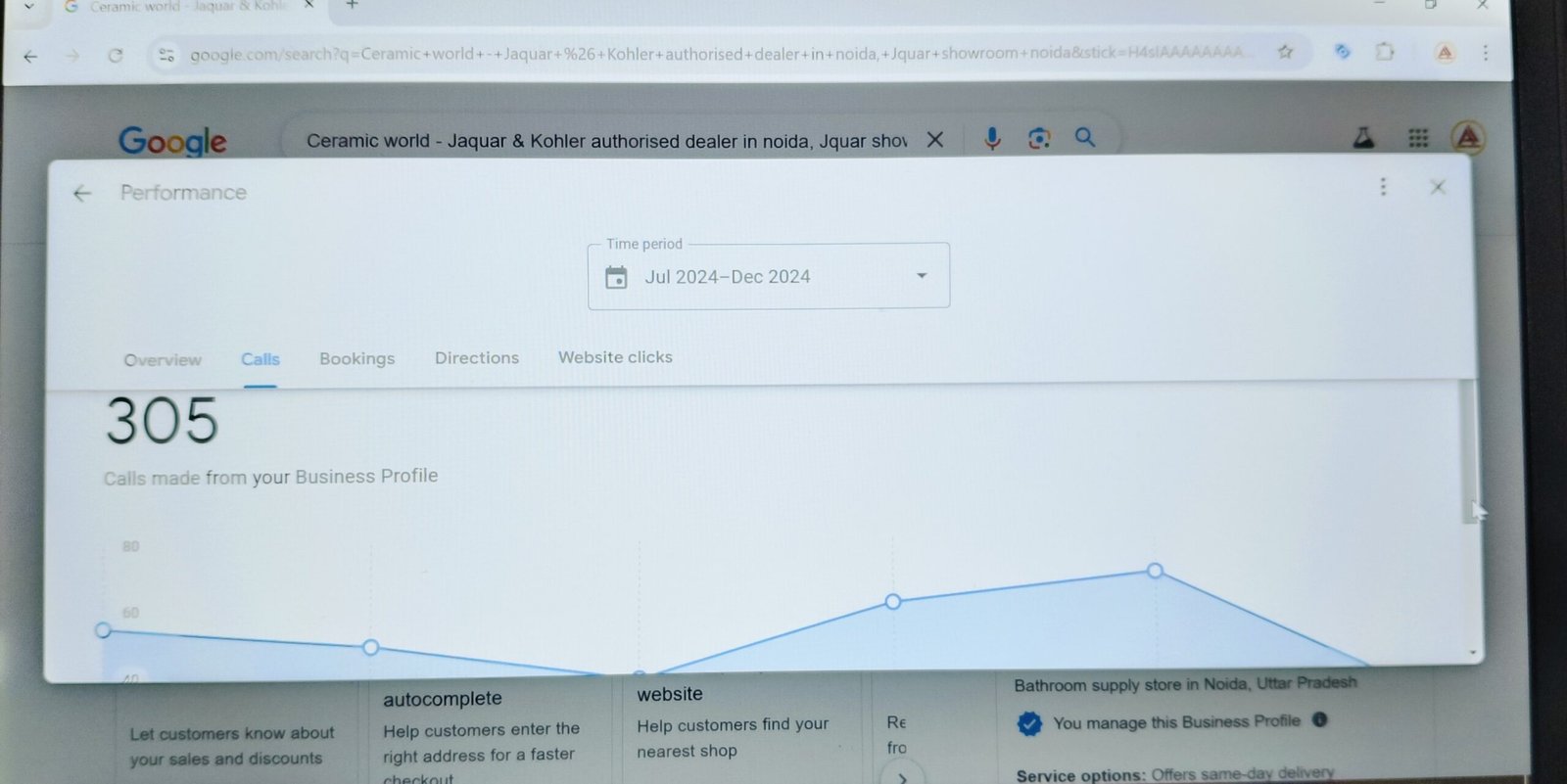Click the Performance heading text
The height and width of the screenshot is (784, 1567).
pyautogui.click(x=183, y=193)
